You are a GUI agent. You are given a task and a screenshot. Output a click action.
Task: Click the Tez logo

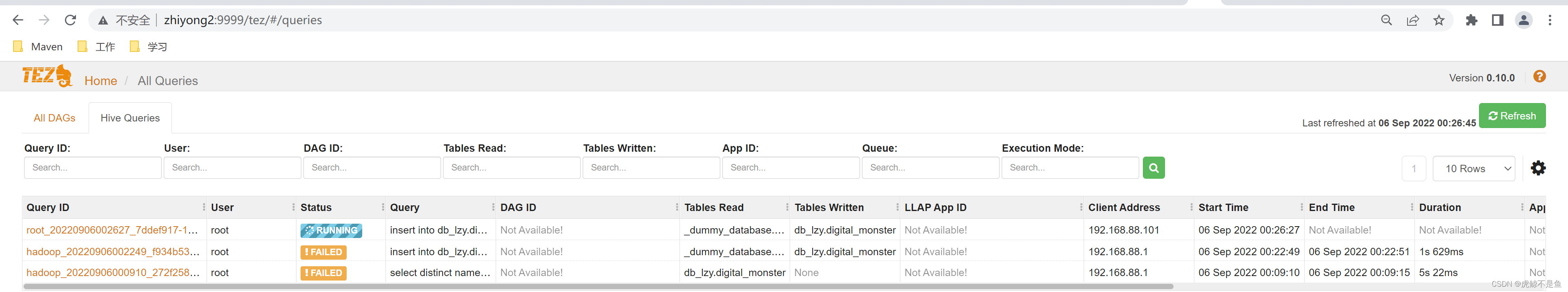click(47, 76)
